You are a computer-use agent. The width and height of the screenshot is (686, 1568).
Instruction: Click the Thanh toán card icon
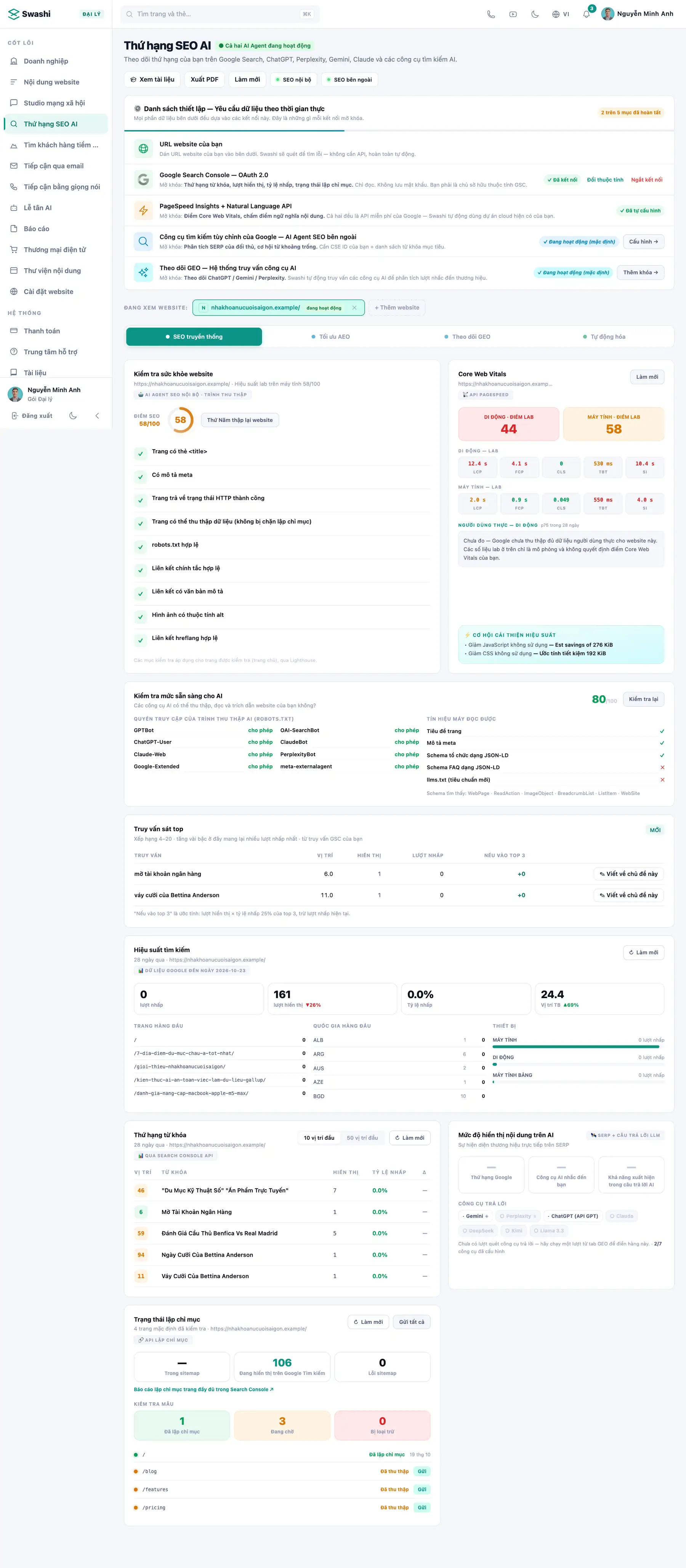(x=14, y=331)
